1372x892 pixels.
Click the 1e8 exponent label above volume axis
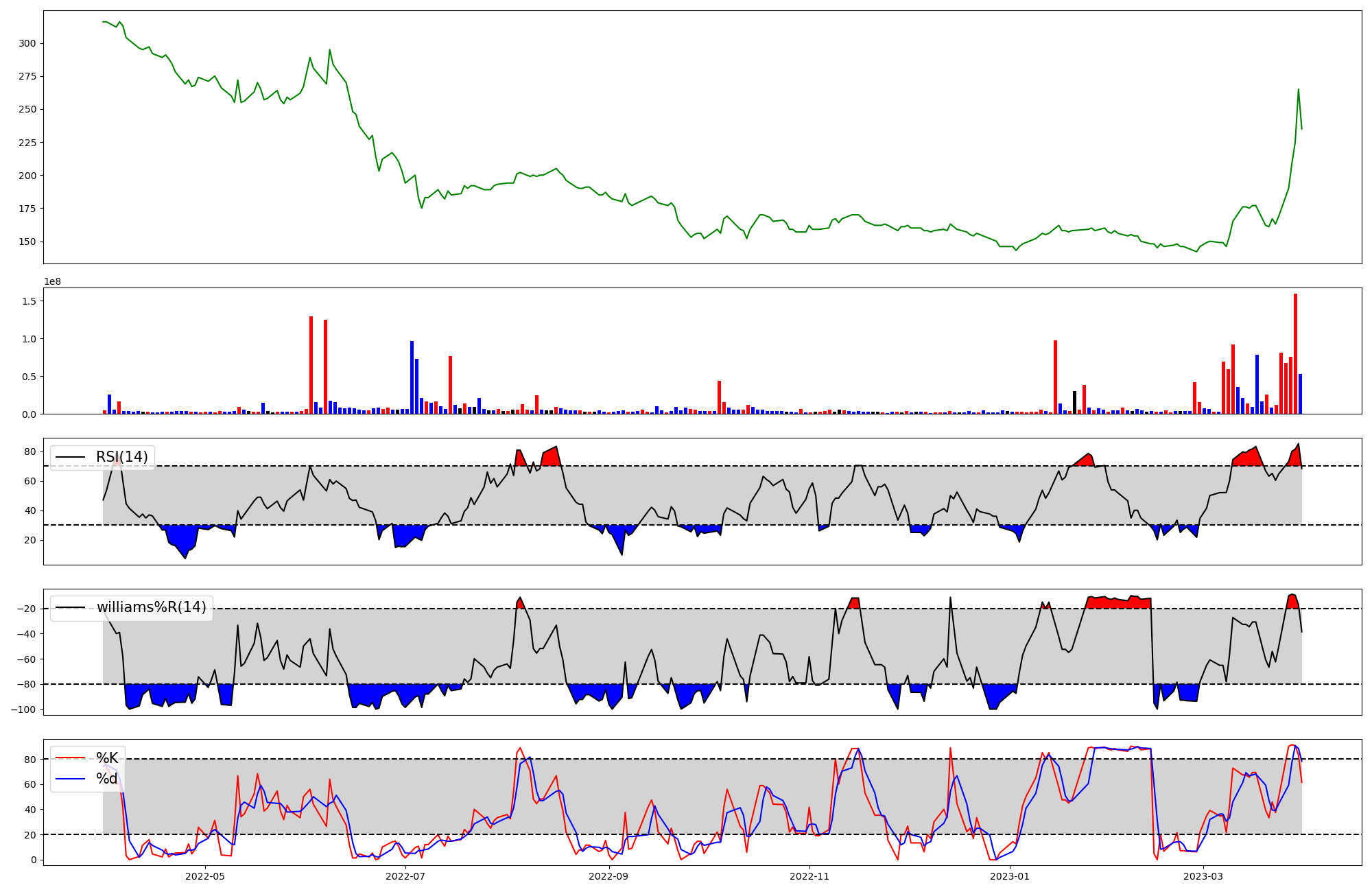coord(53,282)
